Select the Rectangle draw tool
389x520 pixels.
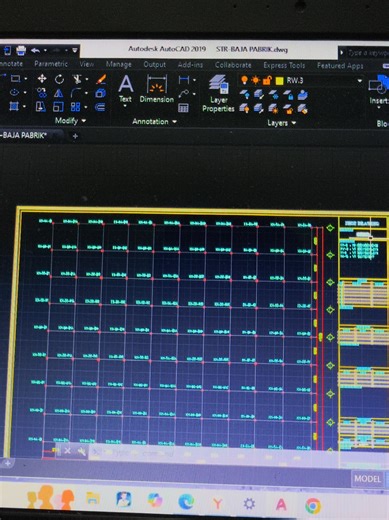click(15, 79)
